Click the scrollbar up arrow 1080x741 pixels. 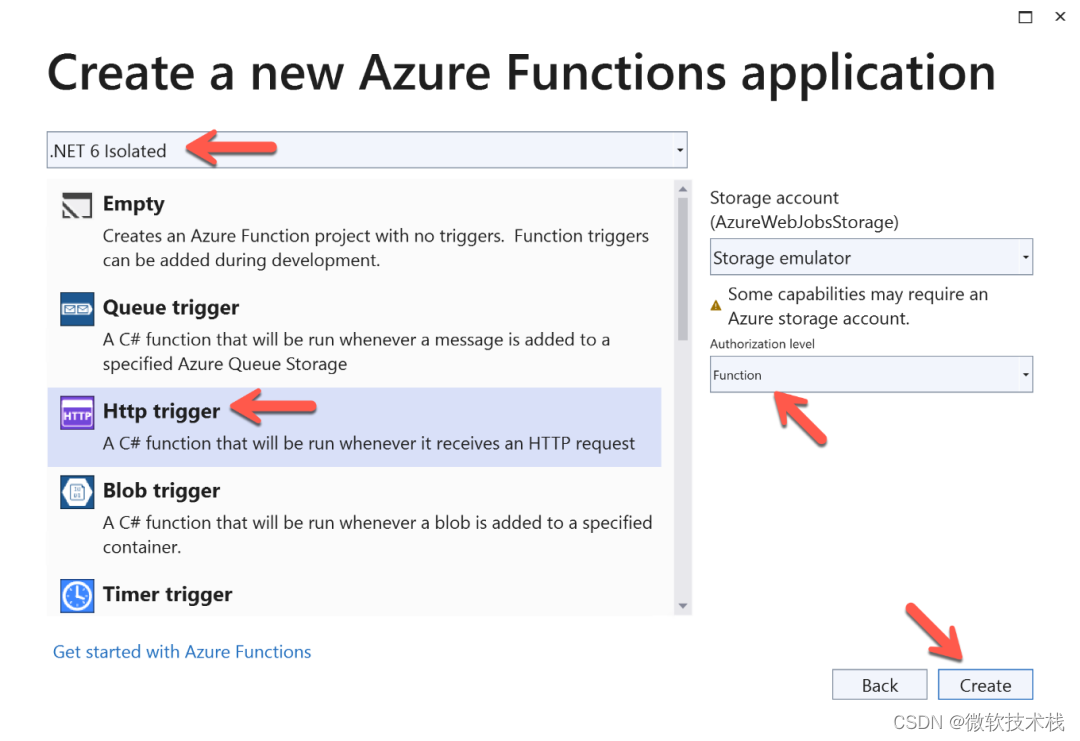[x=681, y=187]
